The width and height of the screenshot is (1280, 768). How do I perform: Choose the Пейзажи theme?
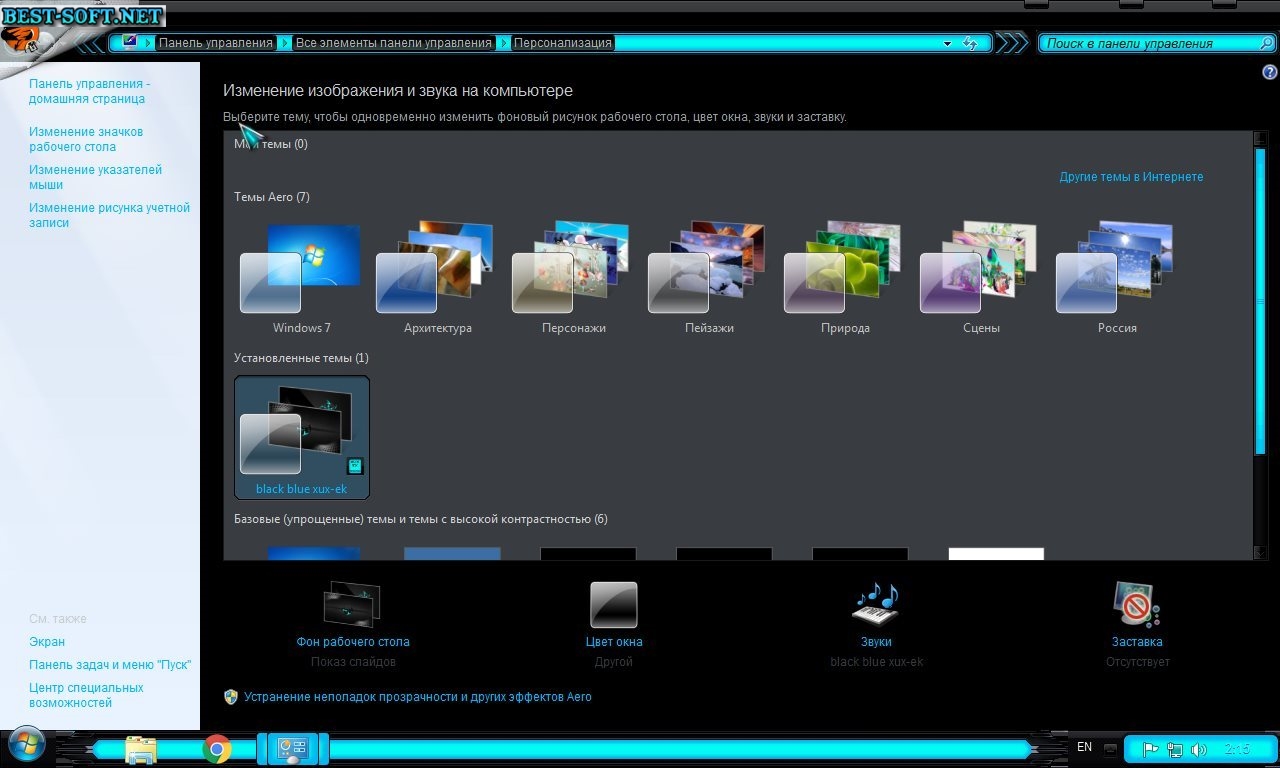(x=709, y=277)
